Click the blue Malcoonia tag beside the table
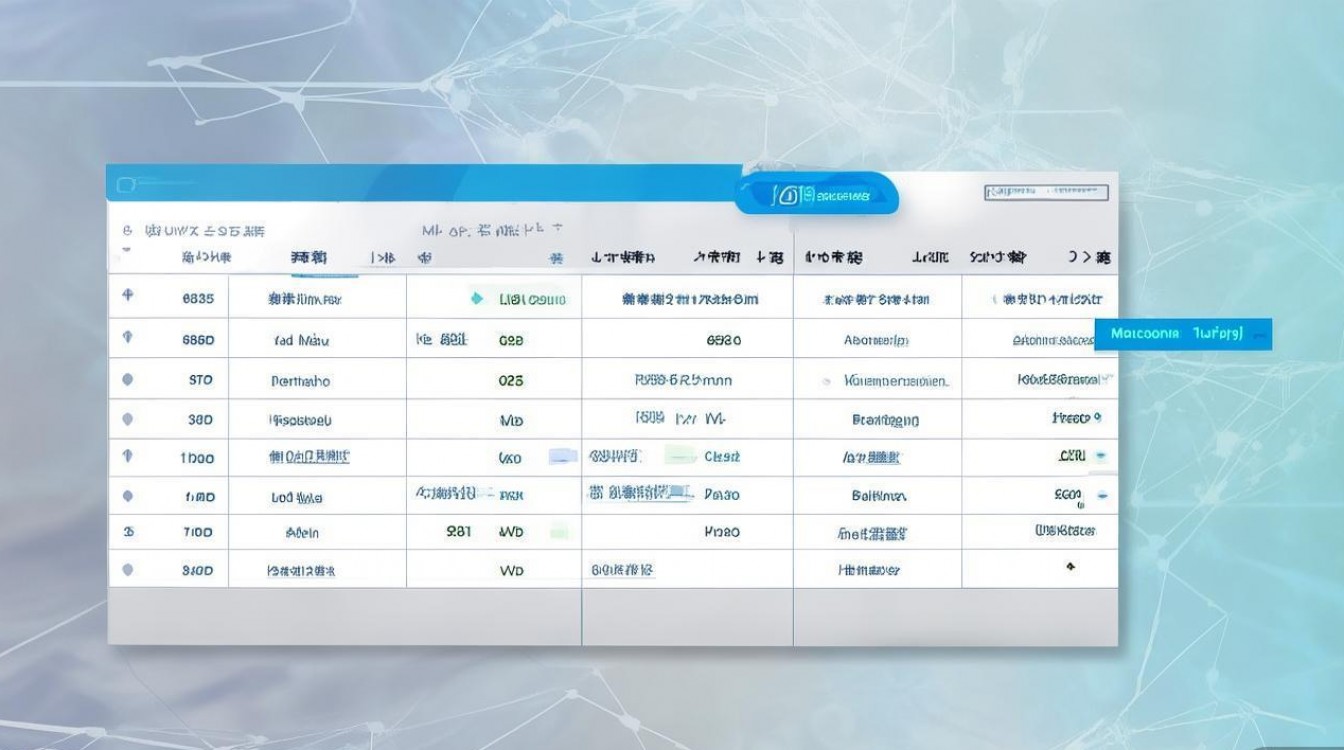 point(1183,334)
